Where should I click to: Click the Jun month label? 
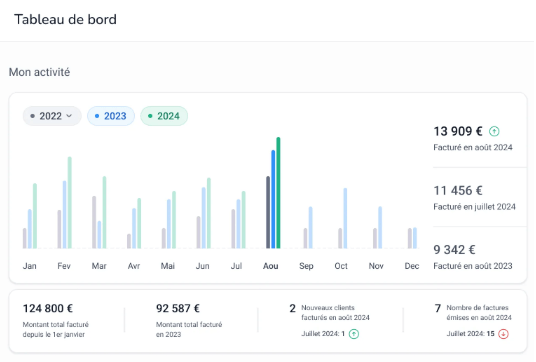tap(202, 266)
